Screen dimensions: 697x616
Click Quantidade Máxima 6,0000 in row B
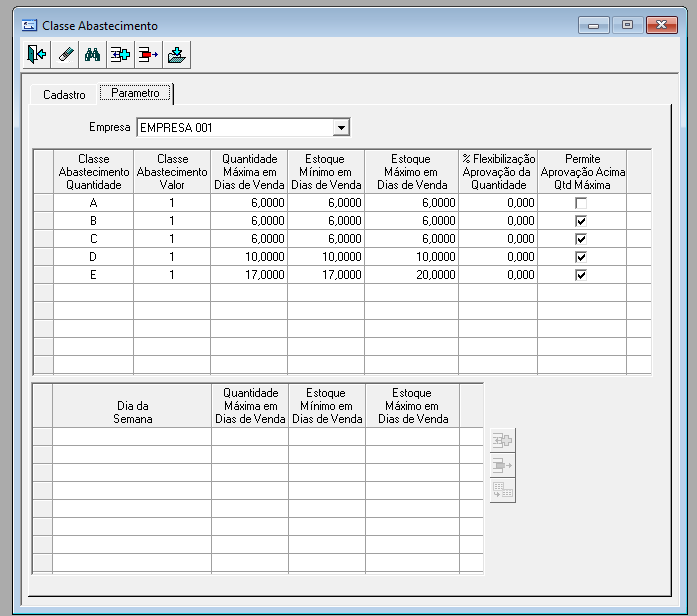click(249, 221)
